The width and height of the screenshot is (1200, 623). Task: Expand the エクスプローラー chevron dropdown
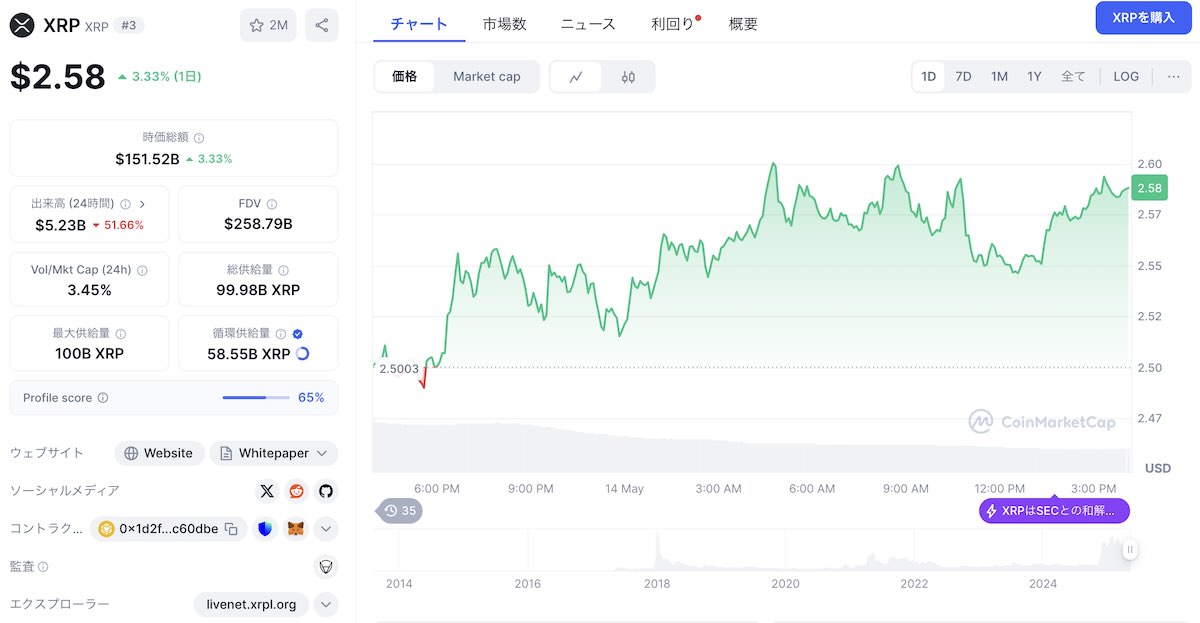[x=325, y=605]
